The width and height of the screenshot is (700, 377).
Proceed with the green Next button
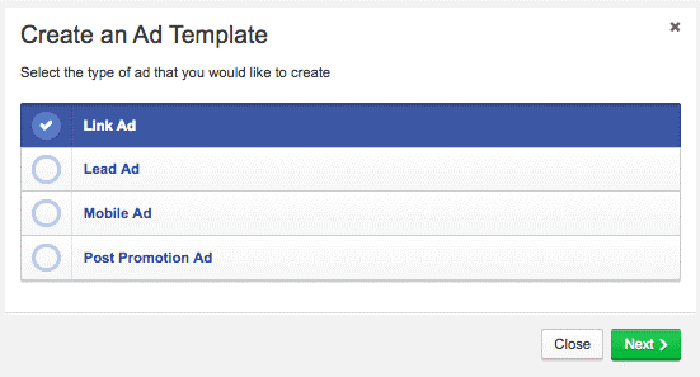point(646,344)
